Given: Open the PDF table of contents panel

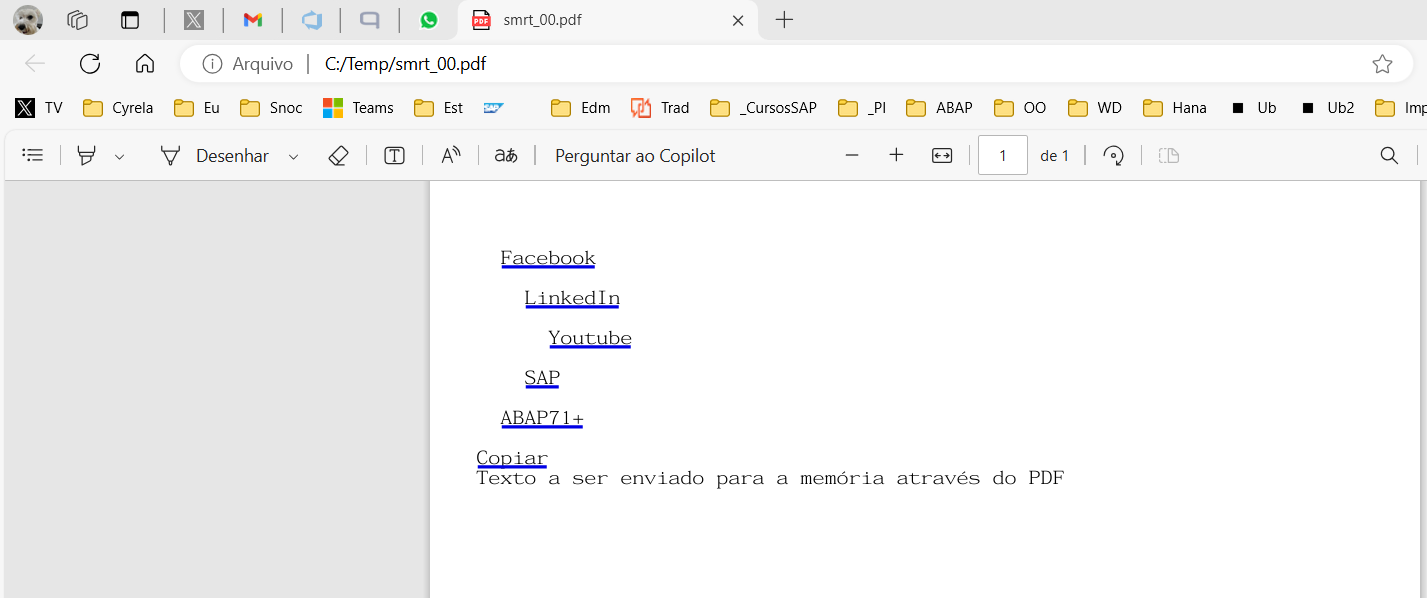Looking at the screenshot, I should coord(33,156).
